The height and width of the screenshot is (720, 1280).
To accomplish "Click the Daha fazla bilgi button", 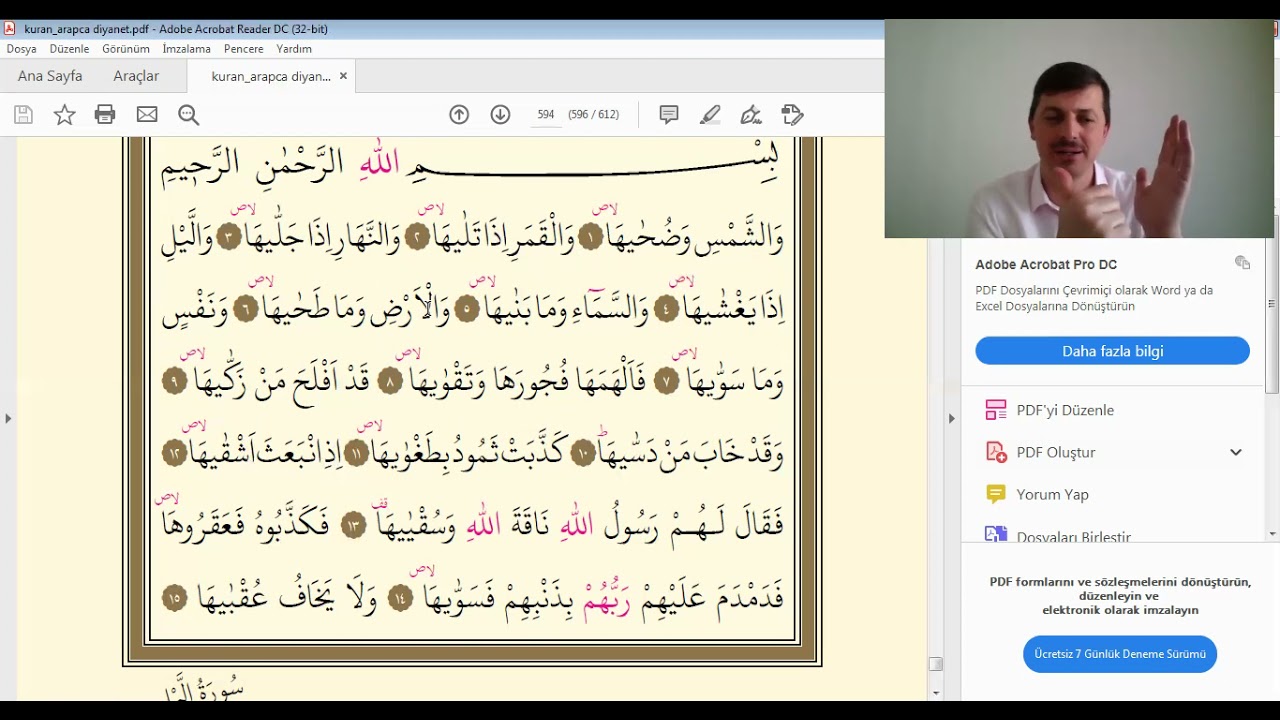I will click(x=1112, y=351).
